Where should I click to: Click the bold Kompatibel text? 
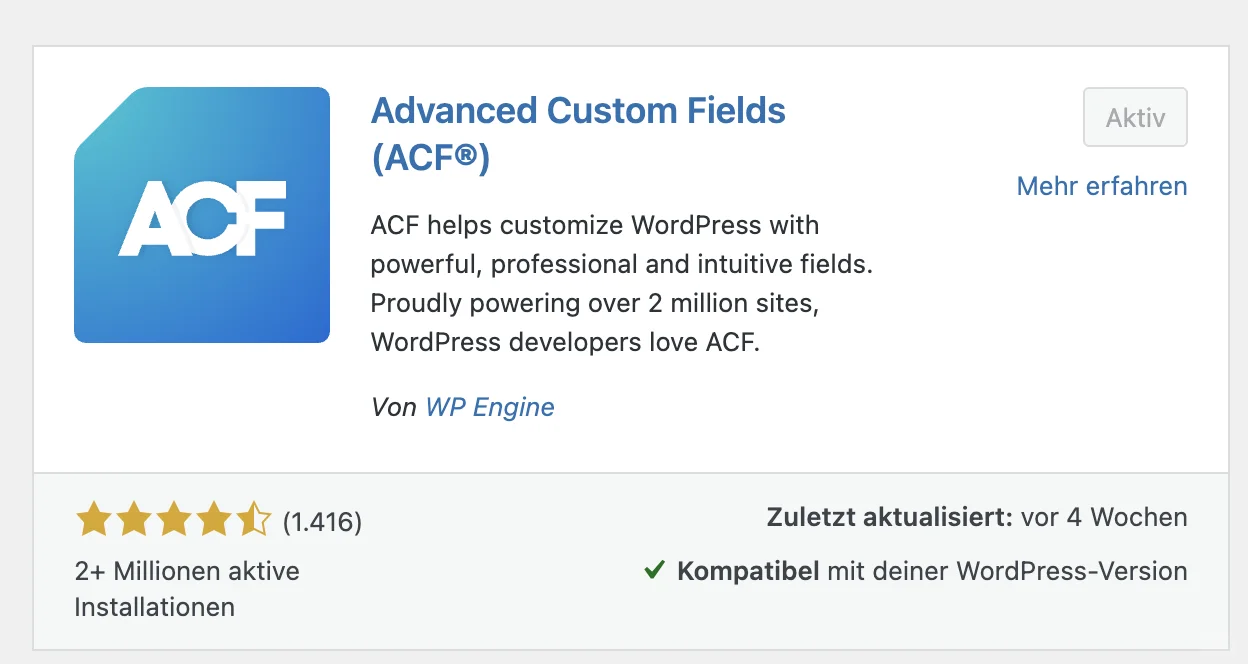(x=748, y=572)
